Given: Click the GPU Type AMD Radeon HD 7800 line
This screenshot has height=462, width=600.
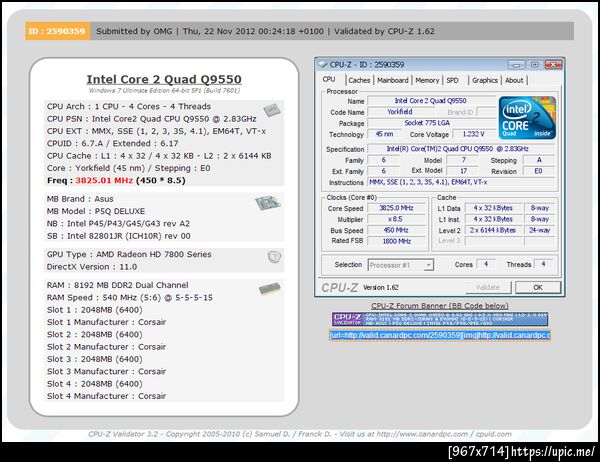Looking at the screenshot, I should [x=129, y=254].
